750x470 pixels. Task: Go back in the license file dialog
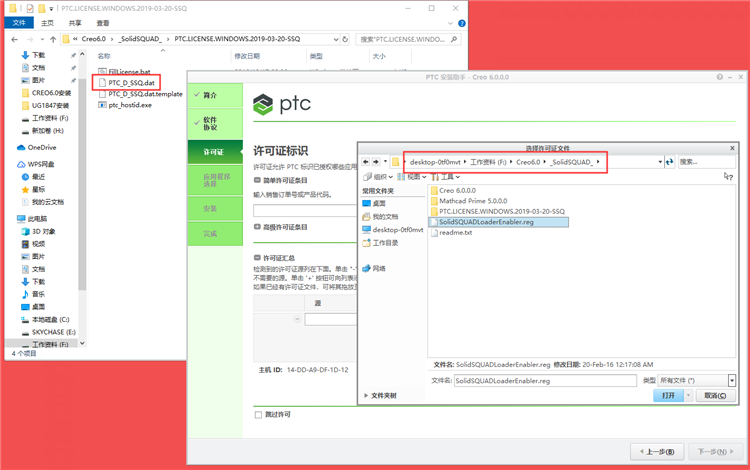(366, 162)
